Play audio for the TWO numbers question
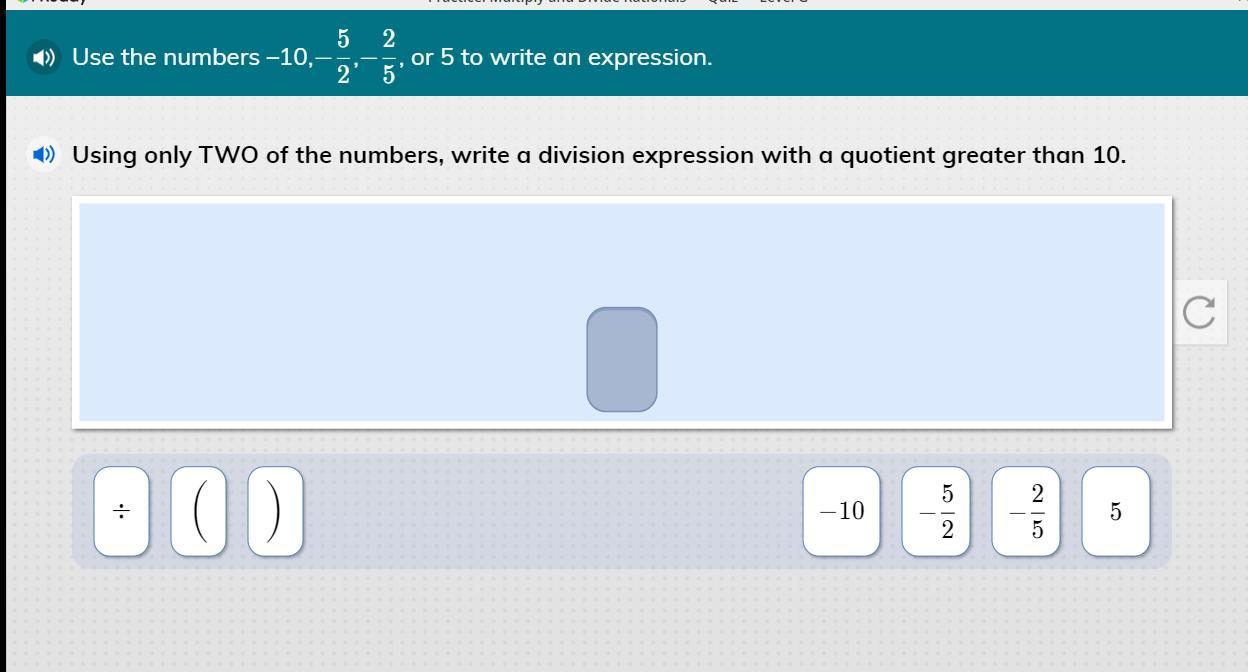 44,155
